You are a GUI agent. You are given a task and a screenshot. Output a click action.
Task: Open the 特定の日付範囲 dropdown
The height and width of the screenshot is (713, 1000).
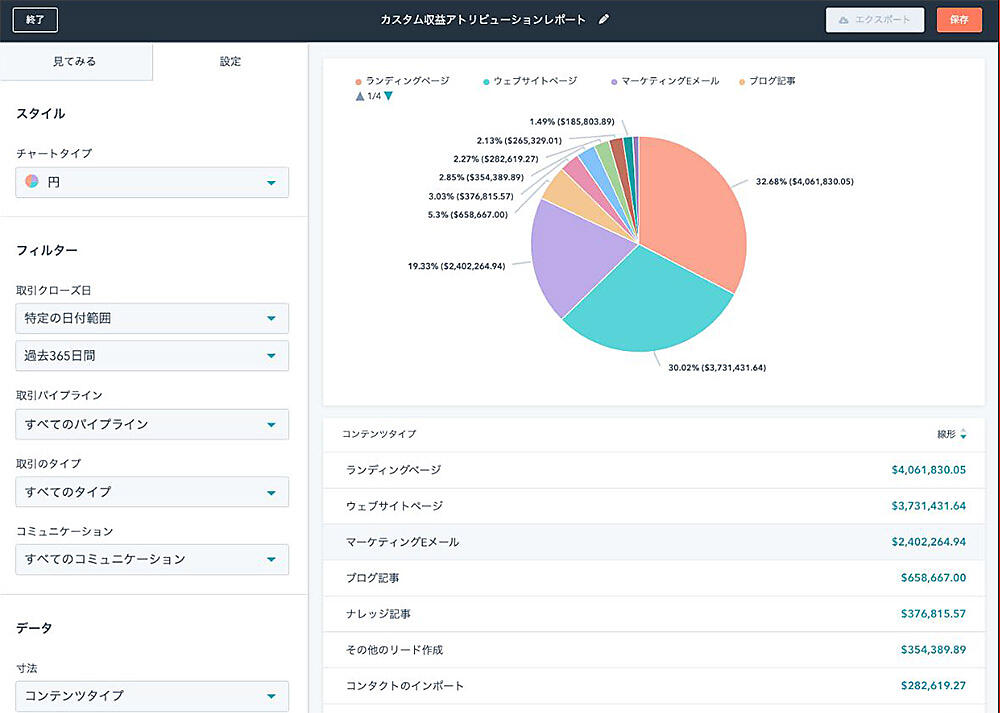click(153, 319)
